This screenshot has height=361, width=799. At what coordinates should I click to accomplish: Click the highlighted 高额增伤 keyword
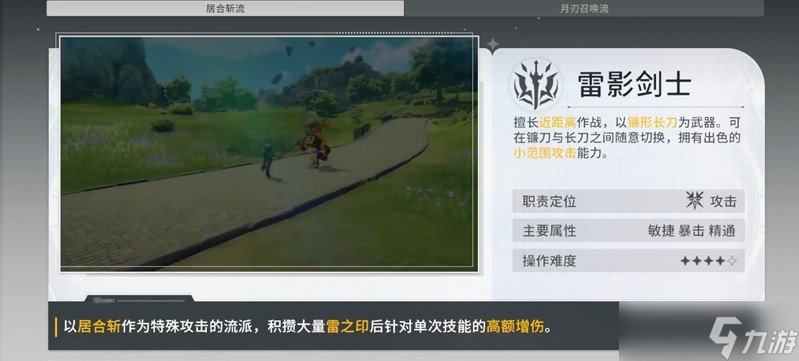[x=515, y=326]
